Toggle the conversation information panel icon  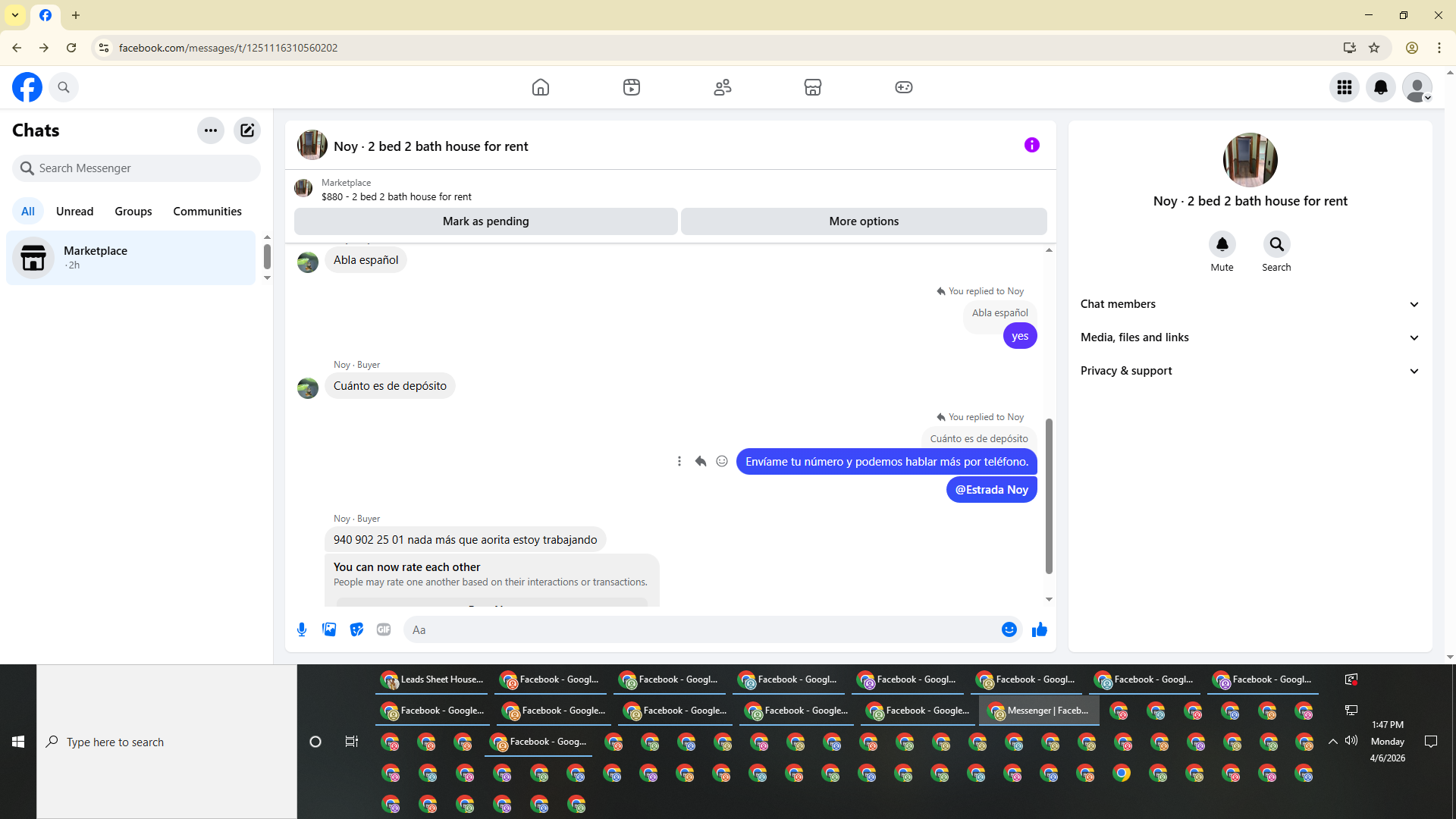coord(1032,145)
